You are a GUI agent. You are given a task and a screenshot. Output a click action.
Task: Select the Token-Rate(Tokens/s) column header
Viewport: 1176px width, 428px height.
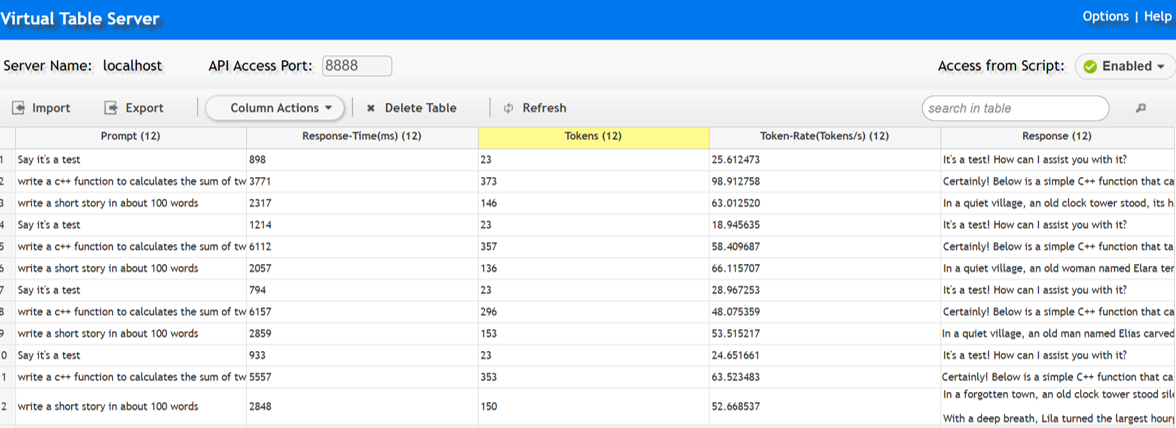tap(824, 136)
